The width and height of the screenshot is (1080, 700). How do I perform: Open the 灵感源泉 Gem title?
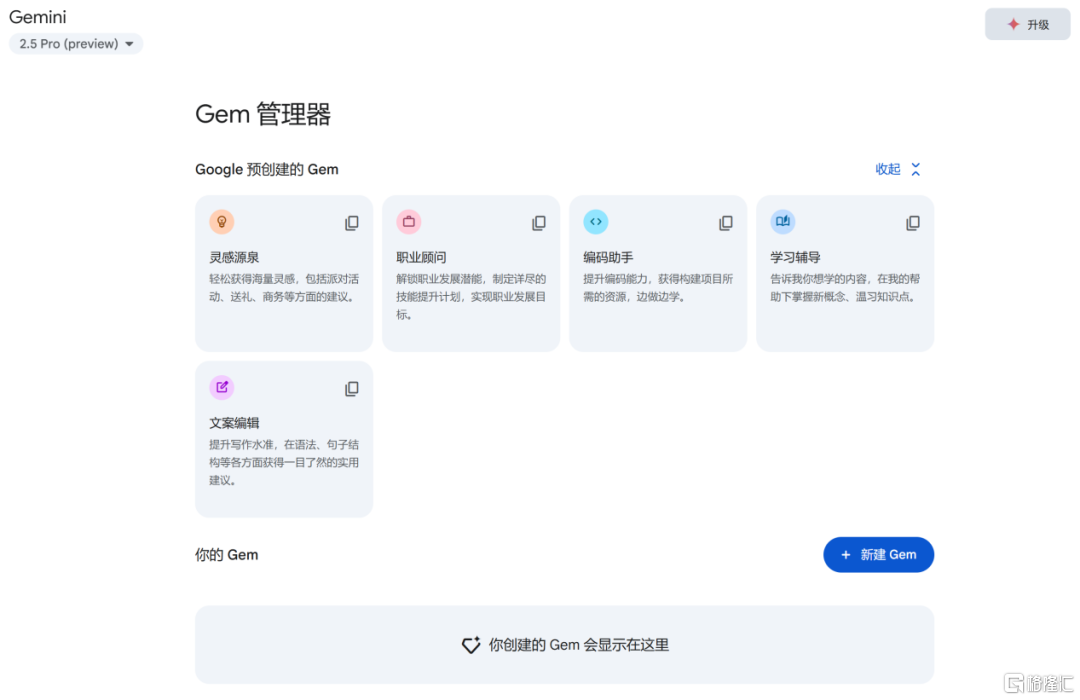pos(234,257)
